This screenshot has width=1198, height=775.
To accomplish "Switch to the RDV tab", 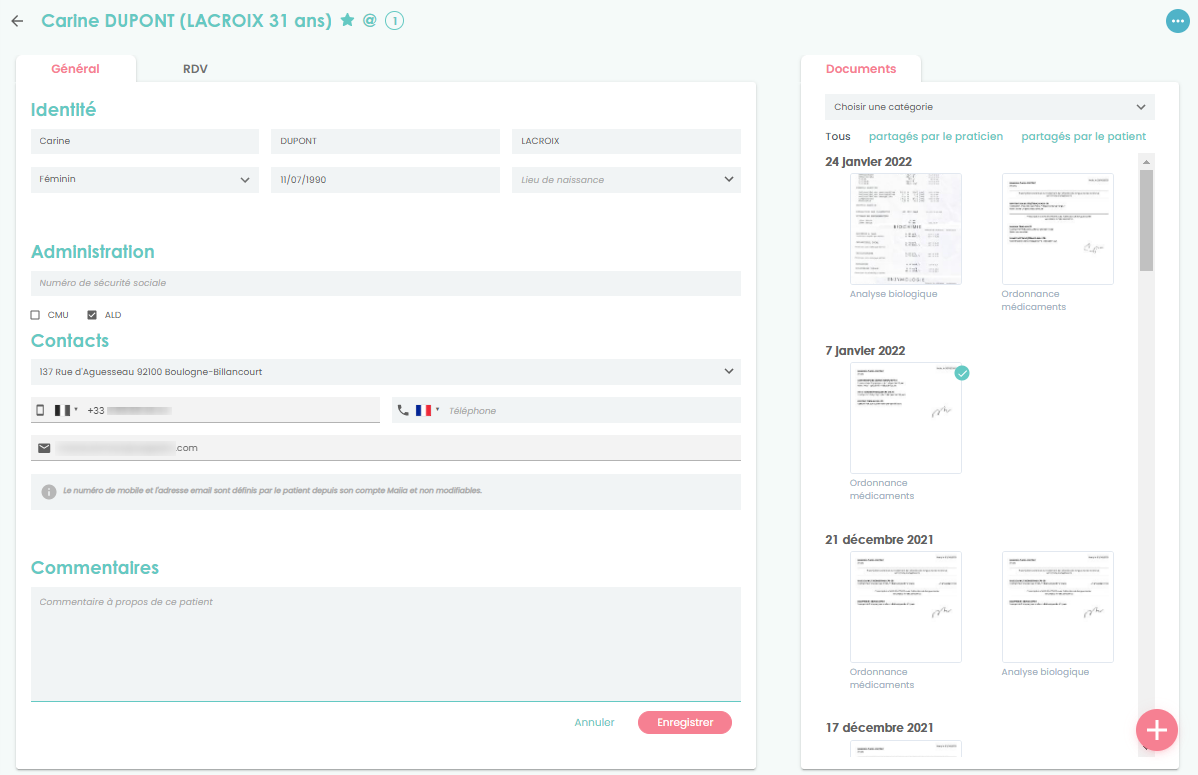I will click(195, 69).
